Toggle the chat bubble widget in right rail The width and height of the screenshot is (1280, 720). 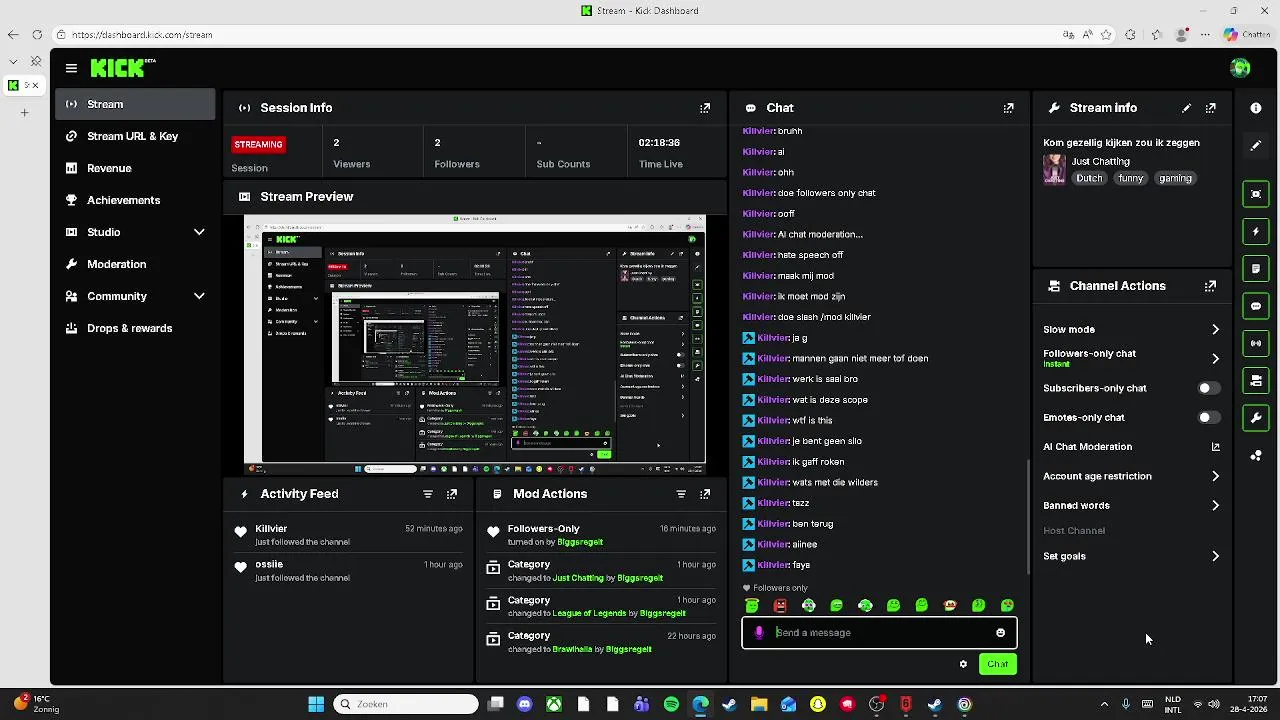(x=1256, y=306)
